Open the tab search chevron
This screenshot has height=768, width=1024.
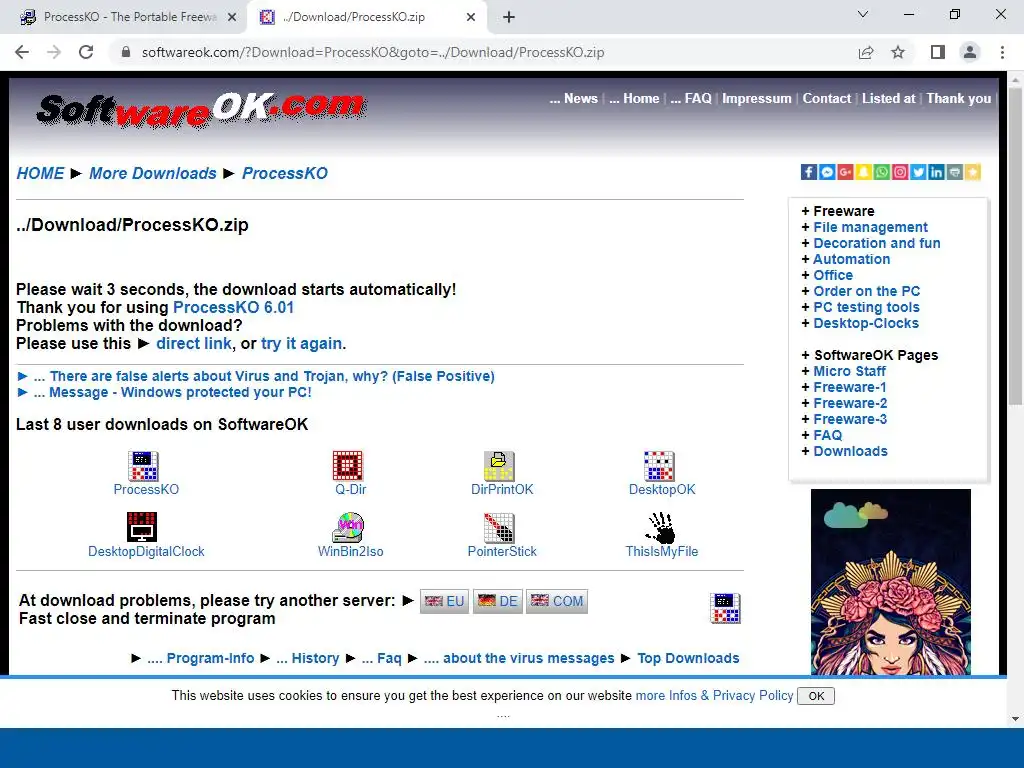[863, 14]
